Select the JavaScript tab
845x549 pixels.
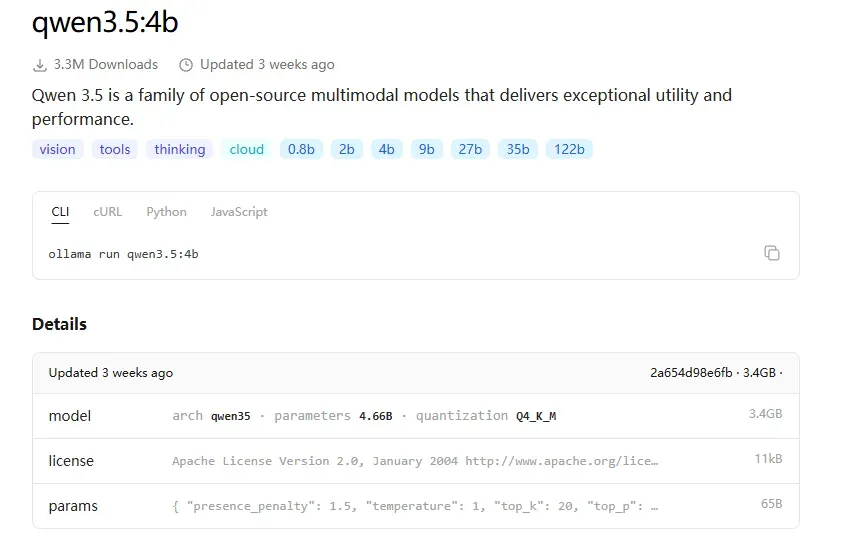239,212
